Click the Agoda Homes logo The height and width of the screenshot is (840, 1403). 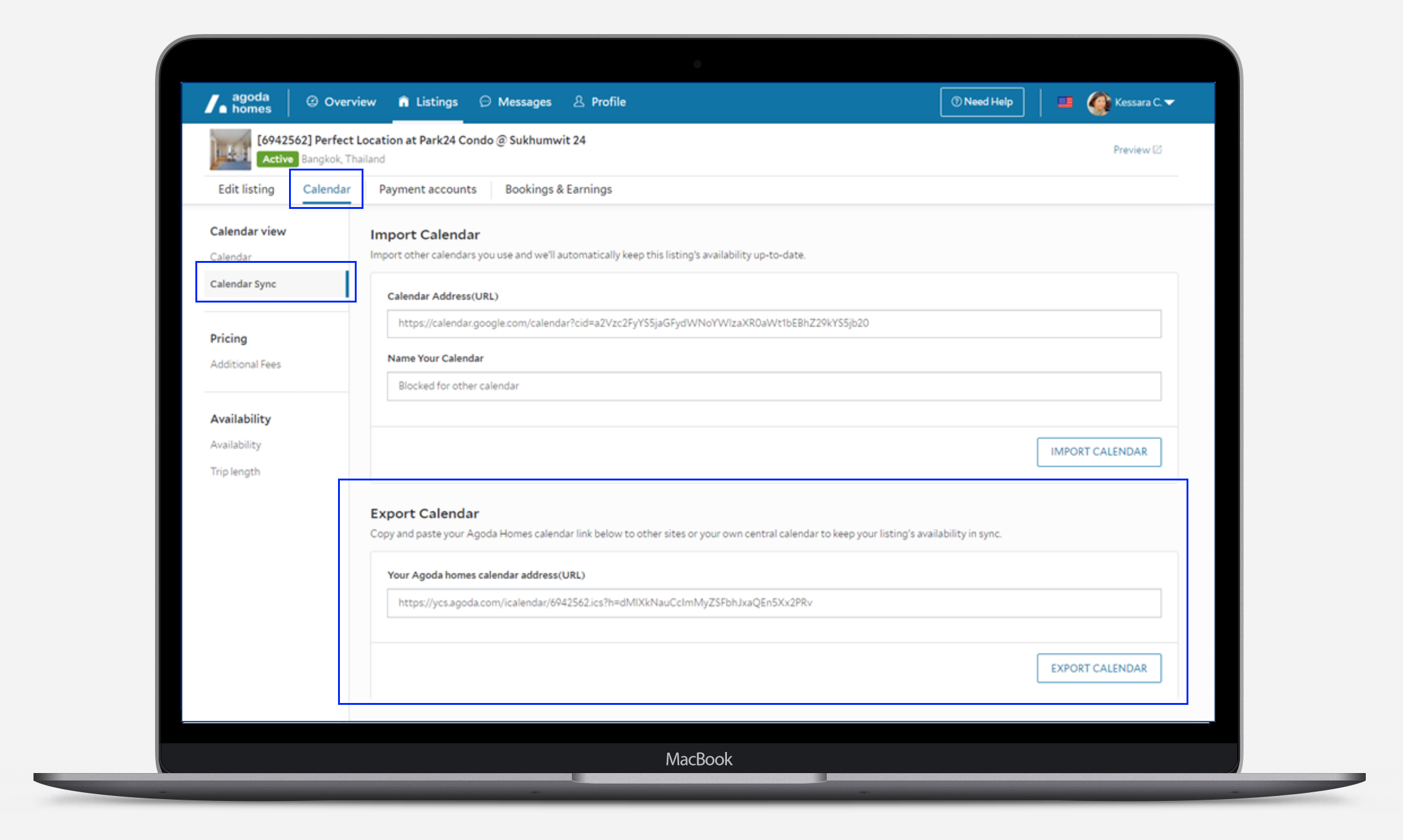coord(238,103)
